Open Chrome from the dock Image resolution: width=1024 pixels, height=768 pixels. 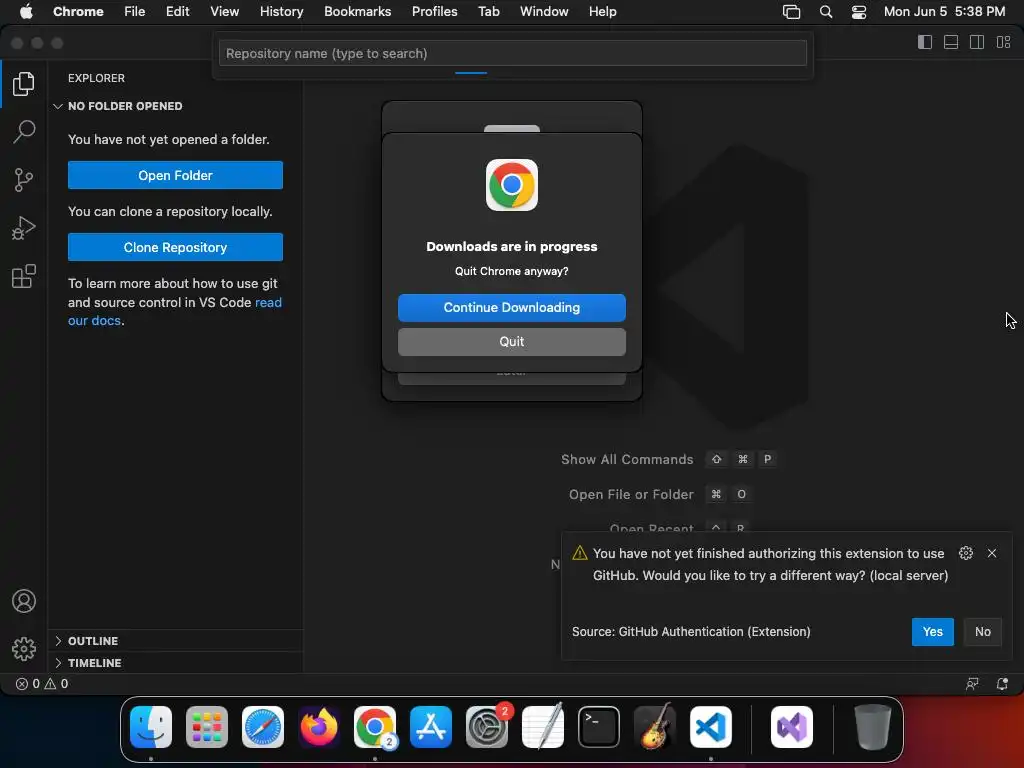click(375, 727)
